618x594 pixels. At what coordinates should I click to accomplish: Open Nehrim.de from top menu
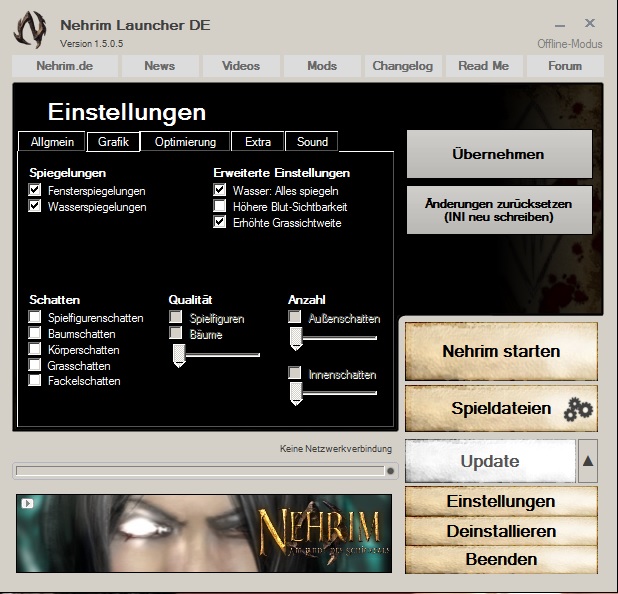click(x=65, y=66)
